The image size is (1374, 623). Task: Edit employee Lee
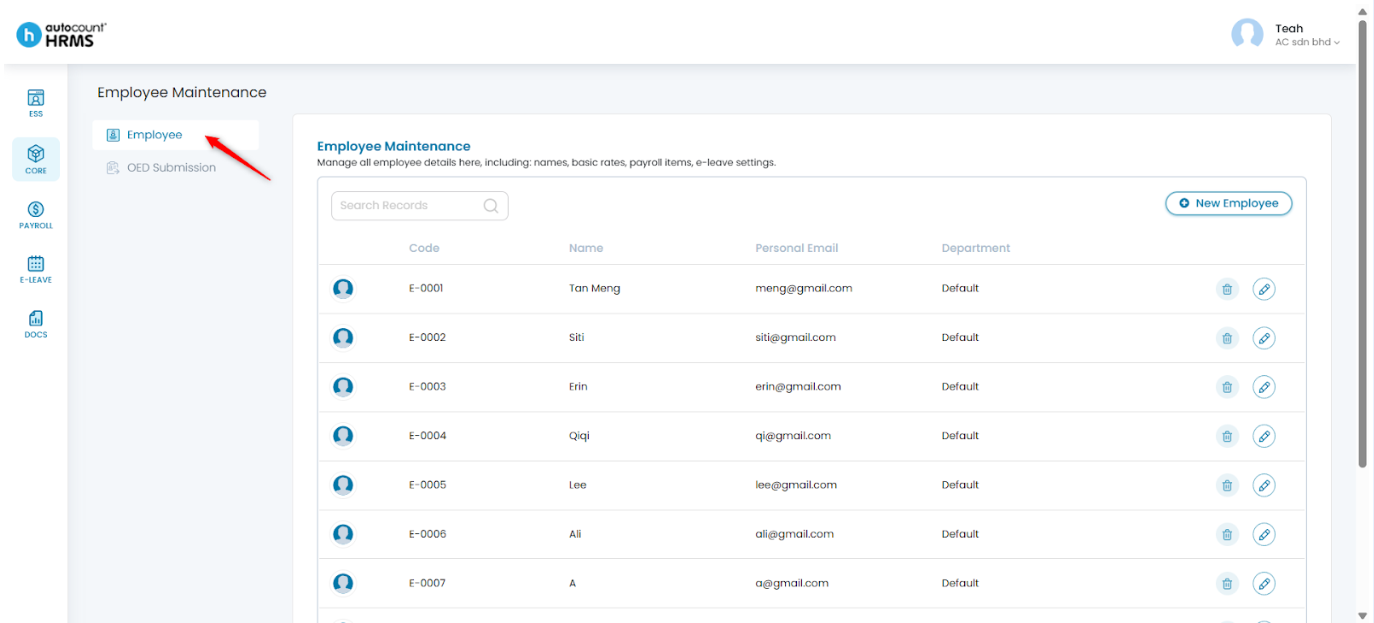tap(1264, 485)
